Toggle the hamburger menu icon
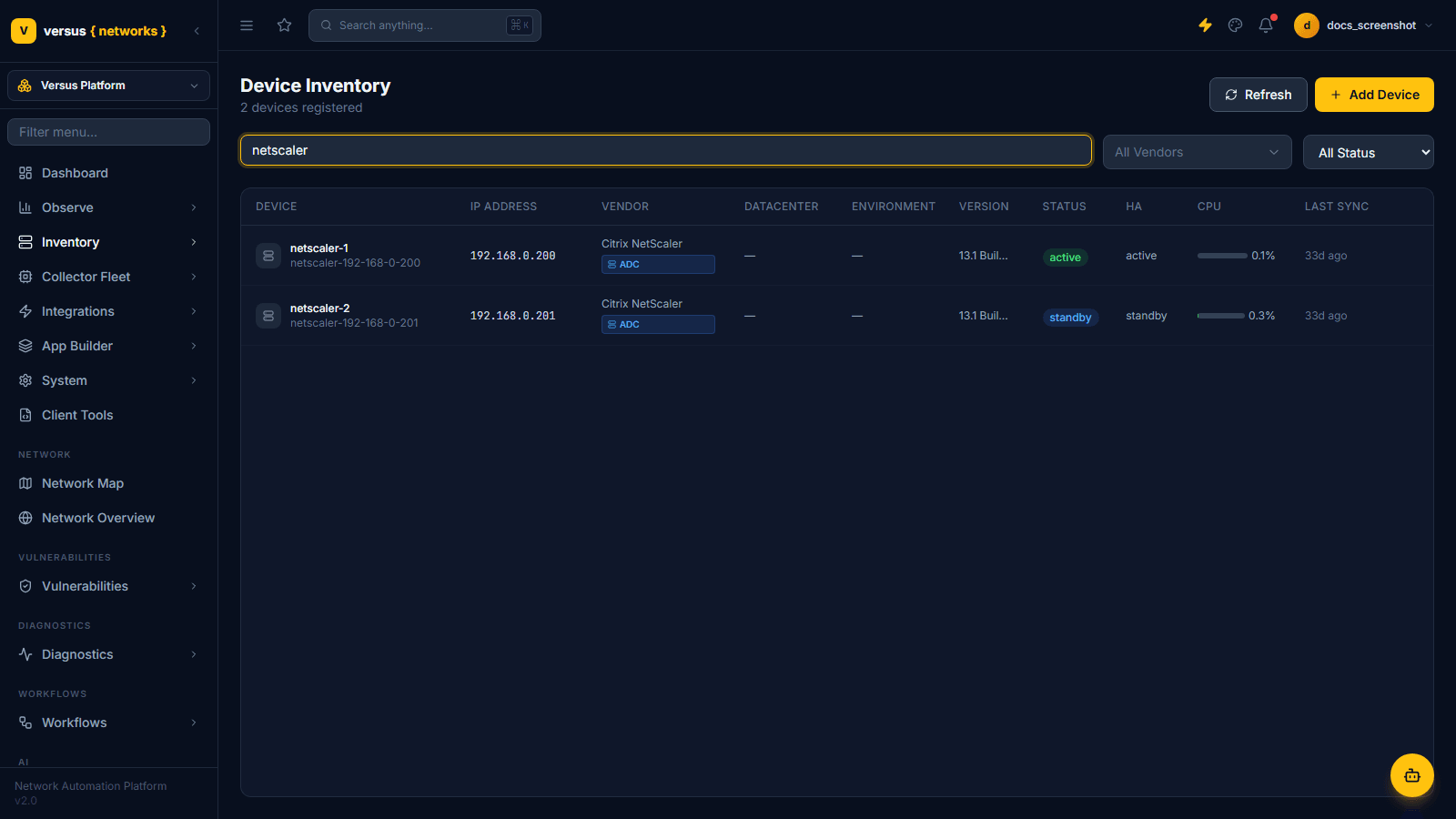Image resolution: width=1456 pixels, height=819 pixels. click(247, 25)
